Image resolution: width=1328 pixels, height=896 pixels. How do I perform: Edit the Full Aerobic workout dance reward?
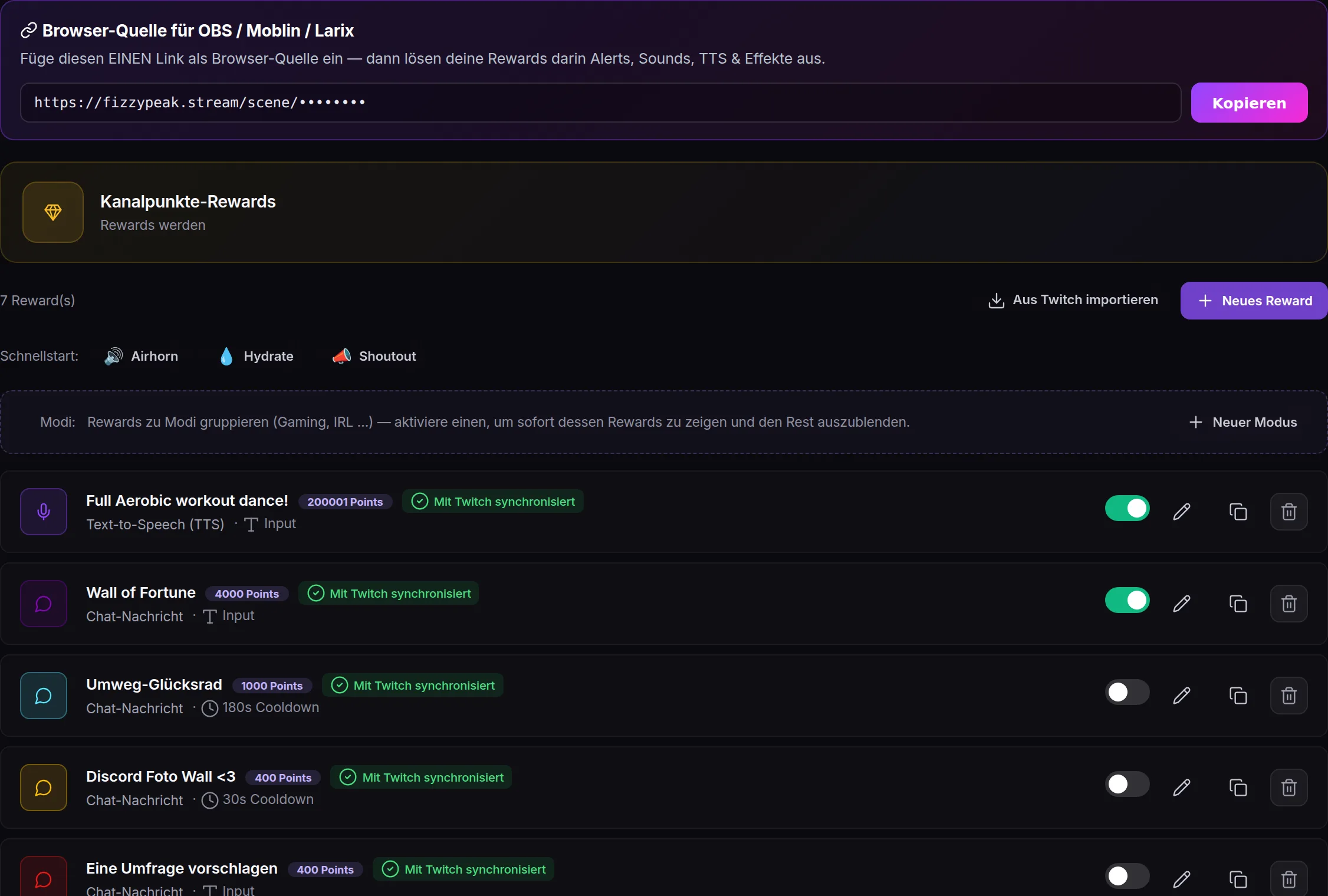coord(1182,512)
